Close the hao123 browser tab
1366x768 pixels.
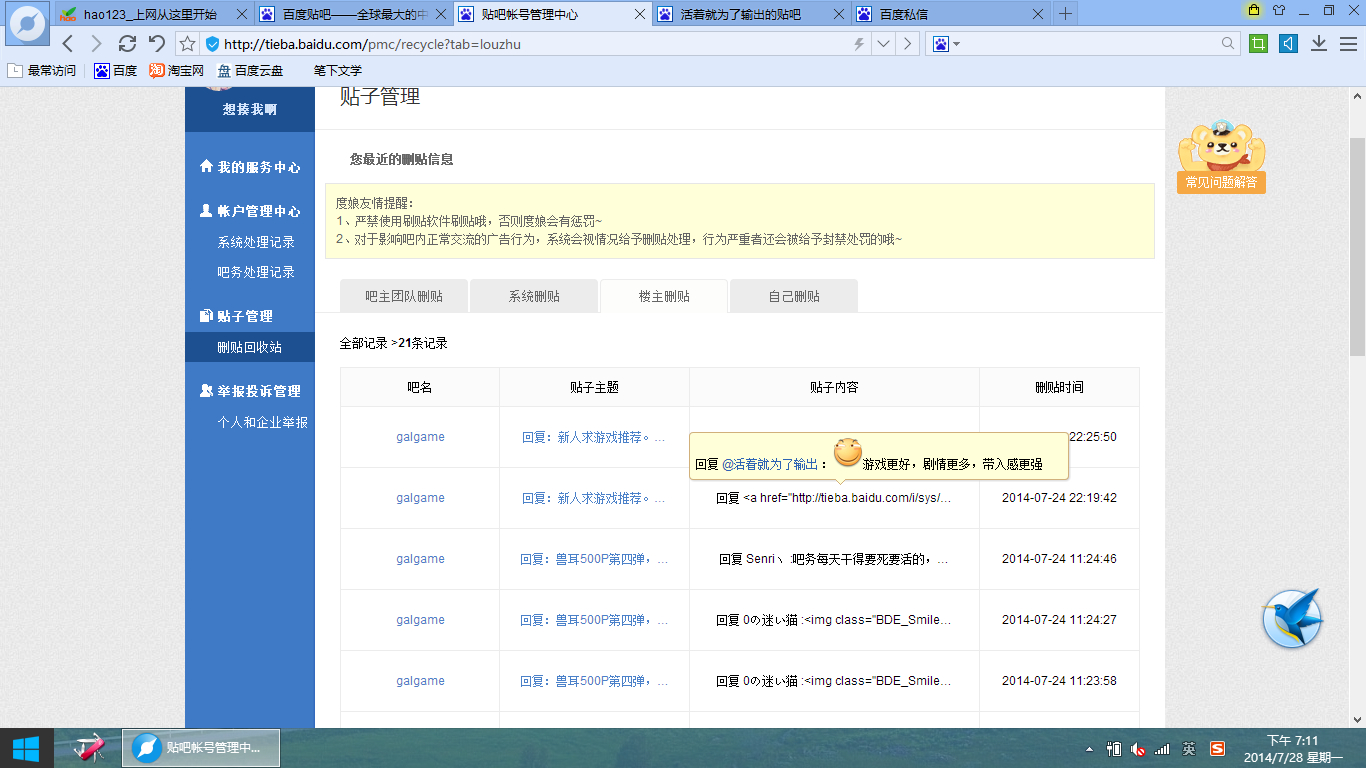241,14
